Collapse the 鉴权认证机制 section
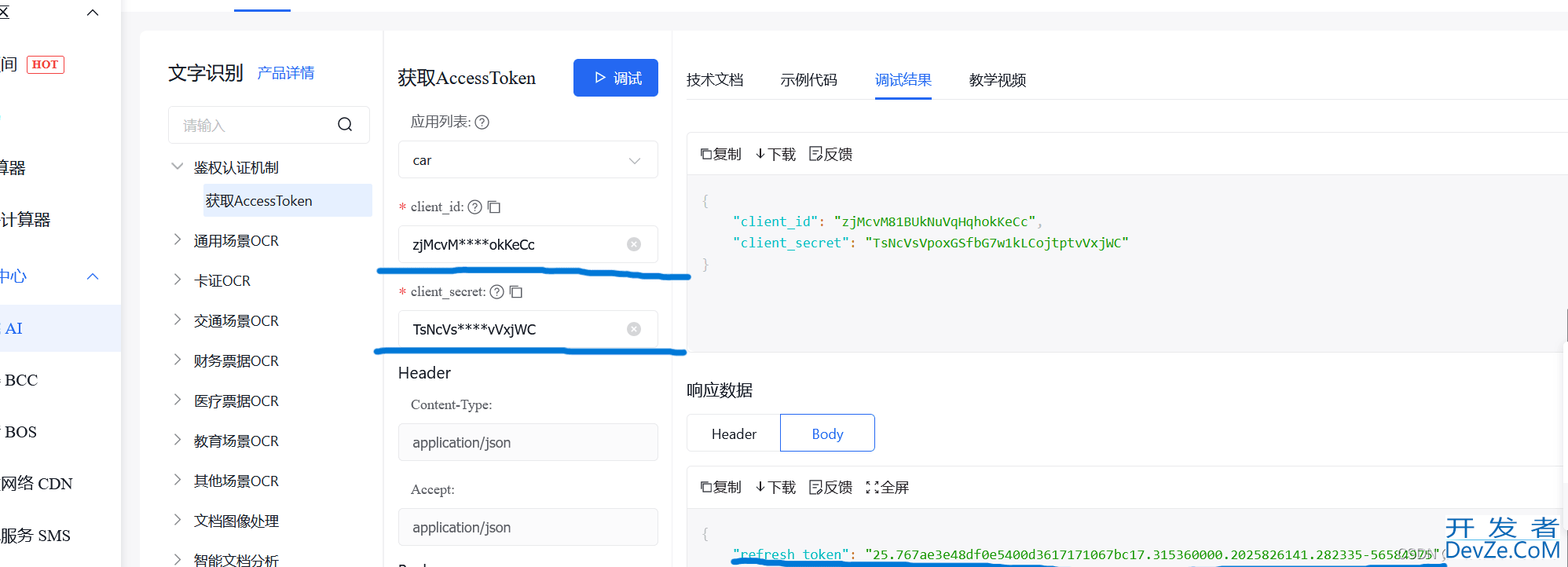 [x=178, y=166]
